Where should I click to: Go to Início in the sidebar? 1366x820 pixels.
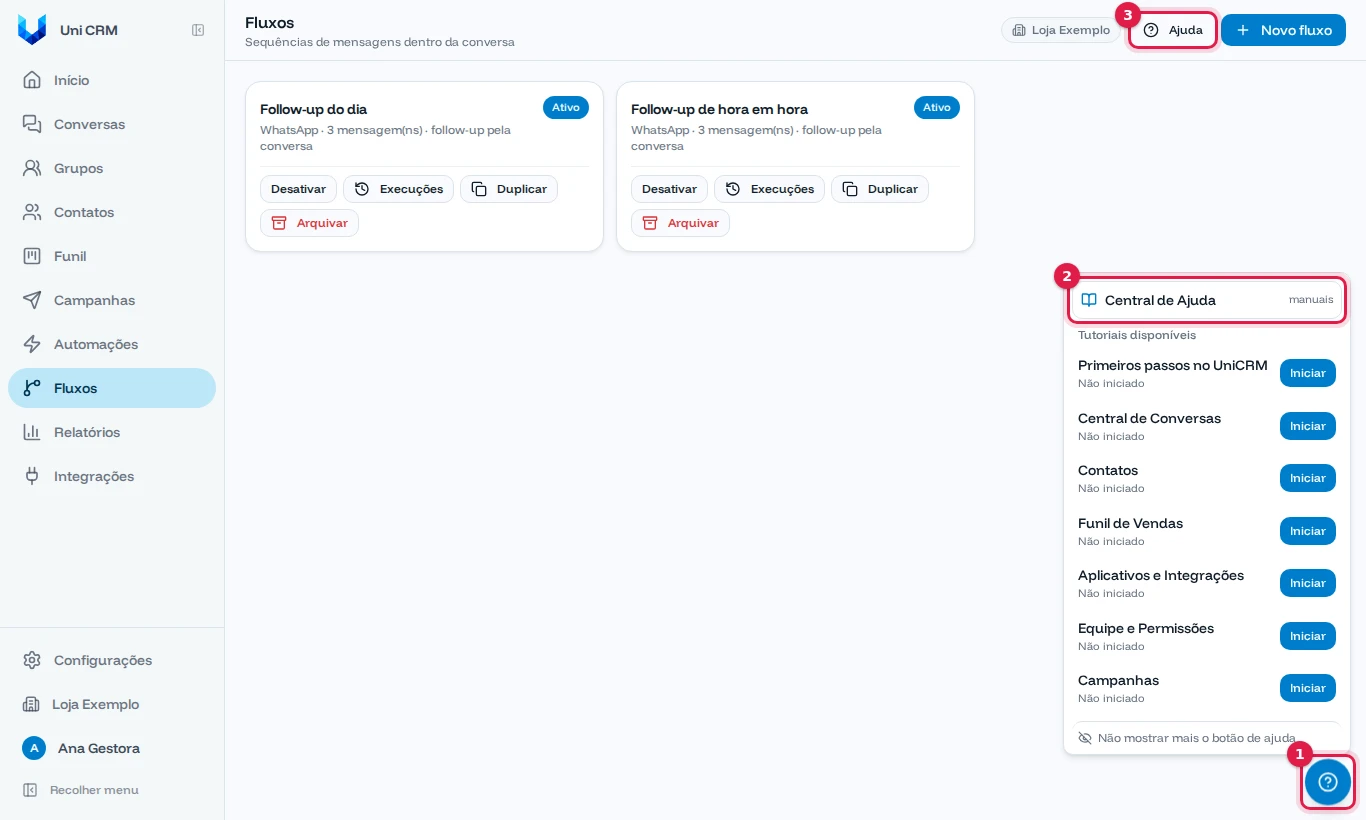point(112,80)
